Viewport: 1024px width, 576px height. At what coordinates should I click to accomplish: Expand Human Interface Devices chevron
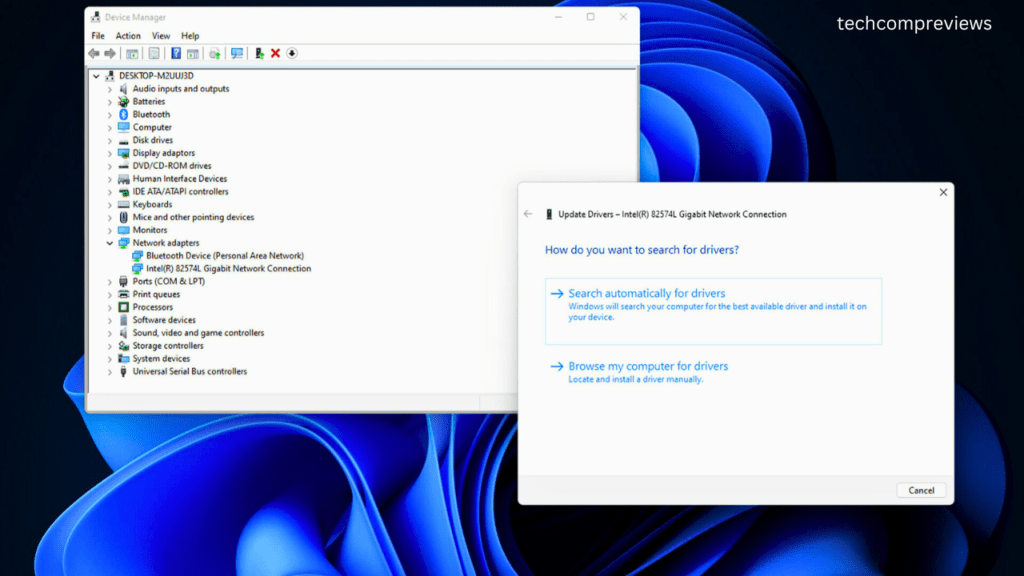pos(110,179)
